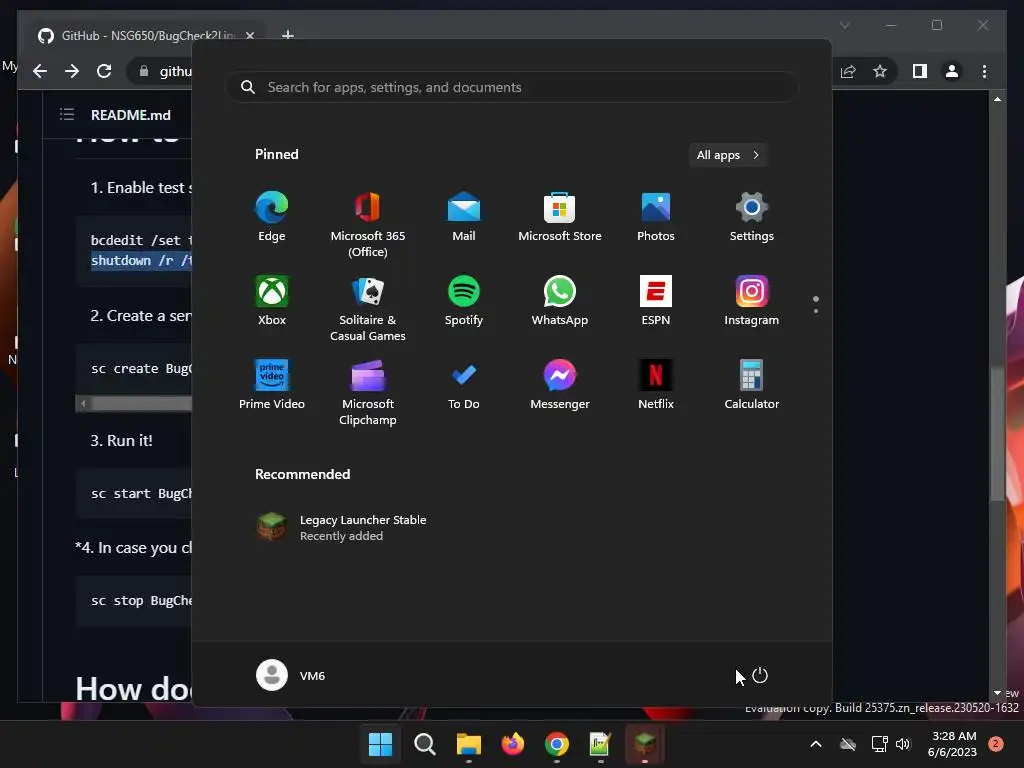Click the README.md heading text

point(131,115)
